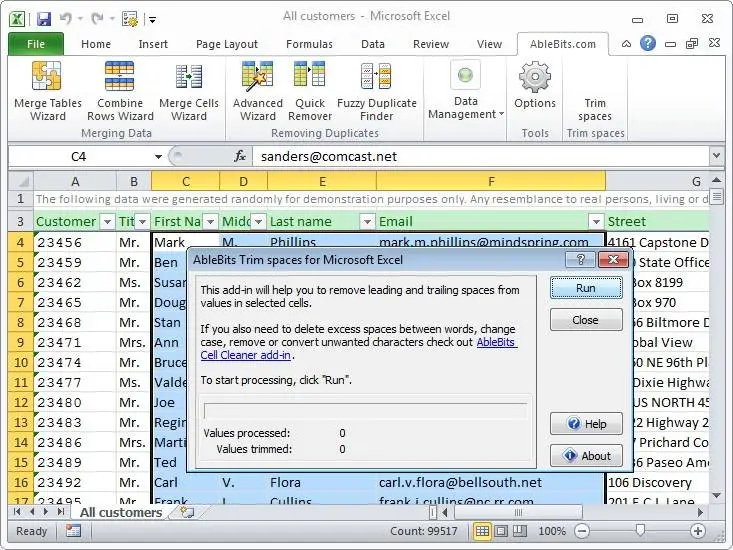This screenshot has width=733, height=550.
Task: Zoom in with the plus button
Action: [x=698, y=531]
